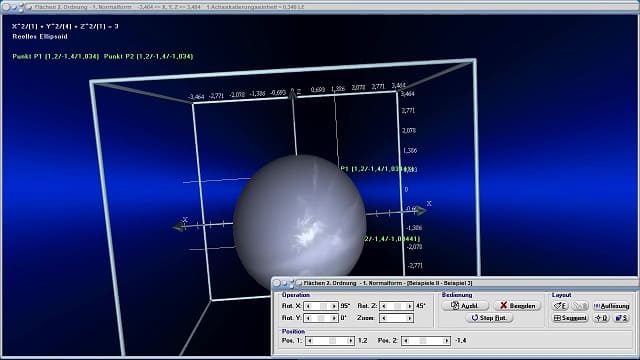640x360 pixels.
Task: Click scale label 2,771 on right axis
Action: point(408,111)
